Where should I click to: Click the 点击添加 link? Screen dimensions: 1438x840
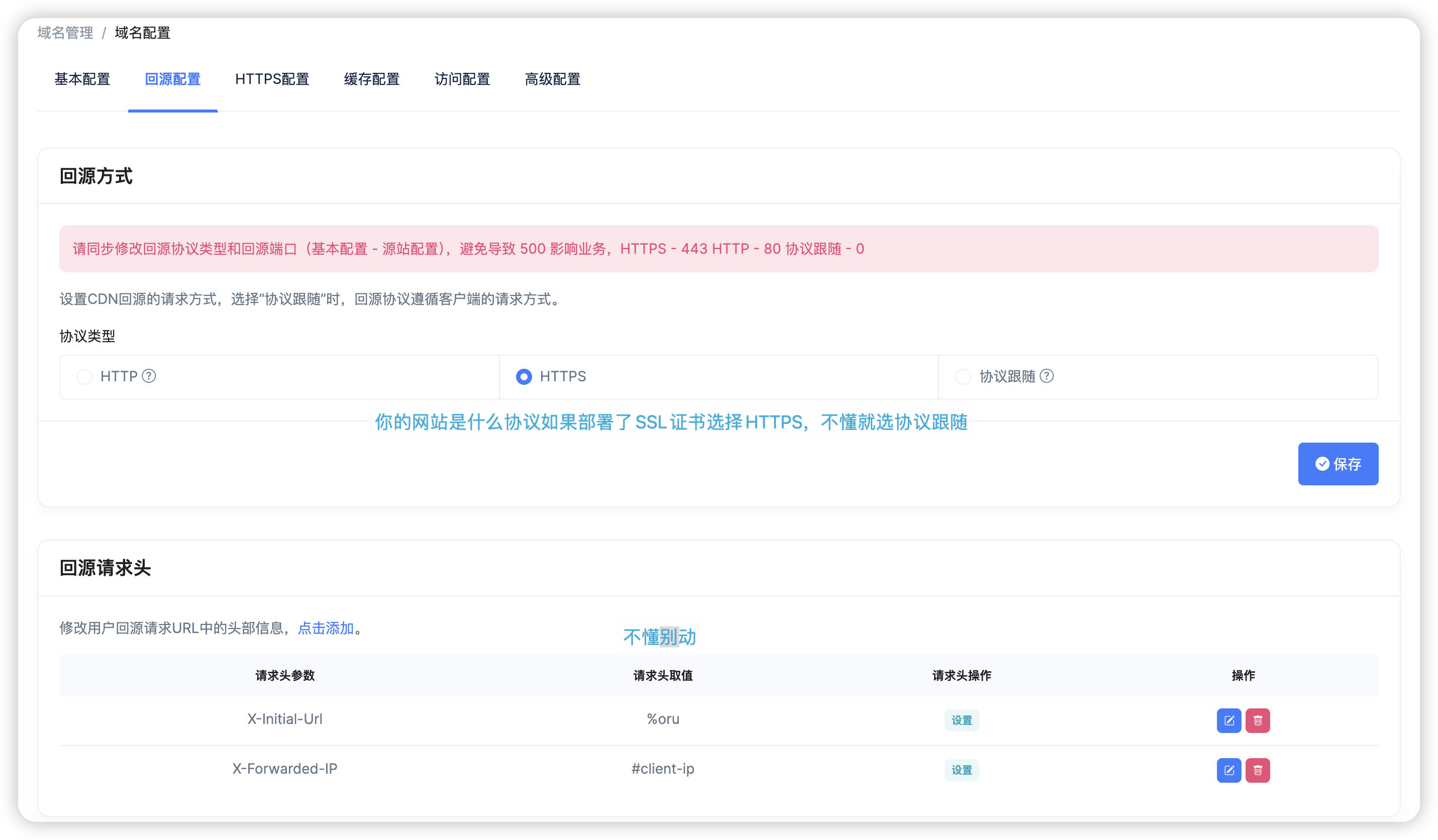(326, 627)
